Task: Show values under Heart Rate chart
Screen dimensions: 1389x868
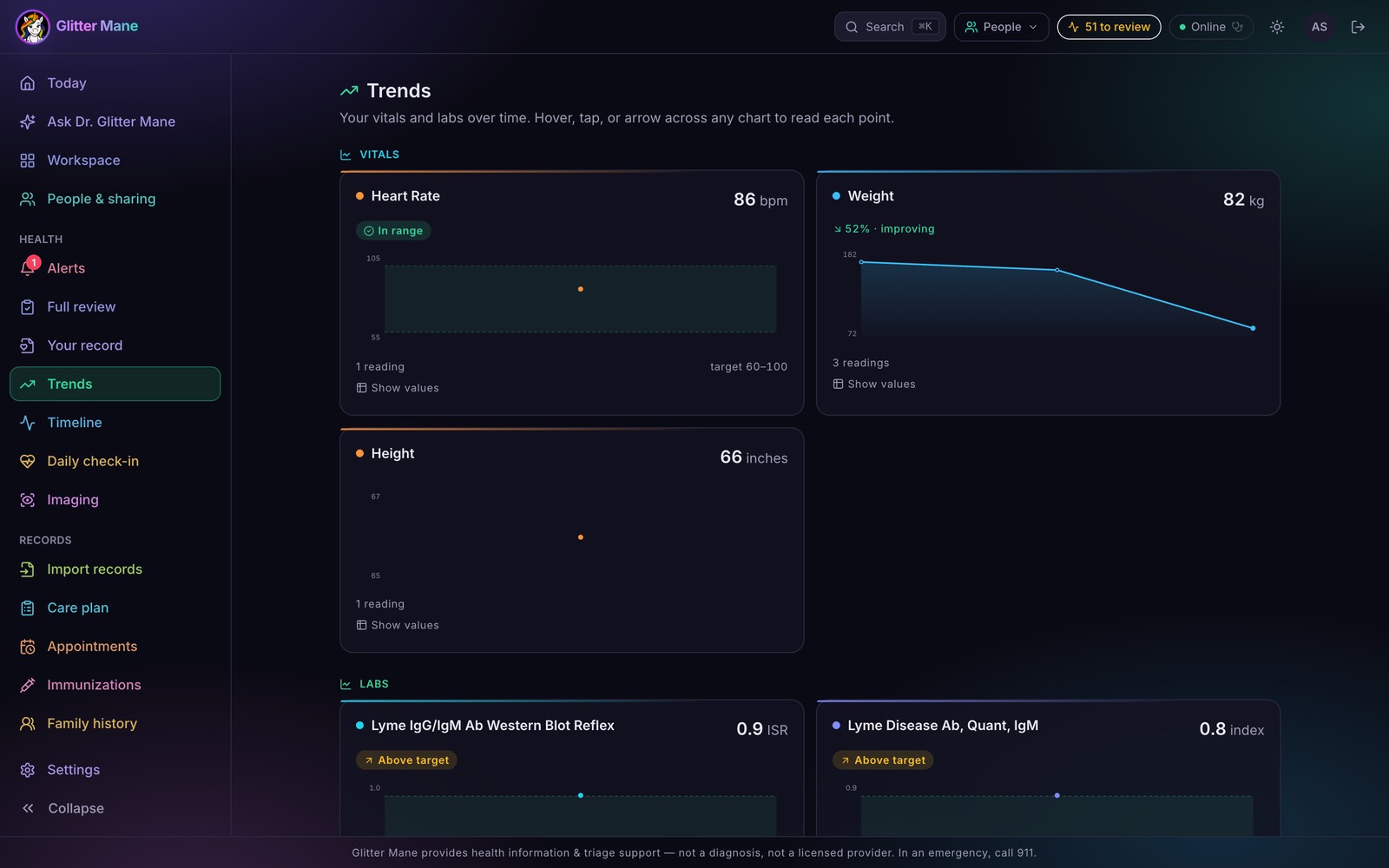Action: tap(398, 388)
